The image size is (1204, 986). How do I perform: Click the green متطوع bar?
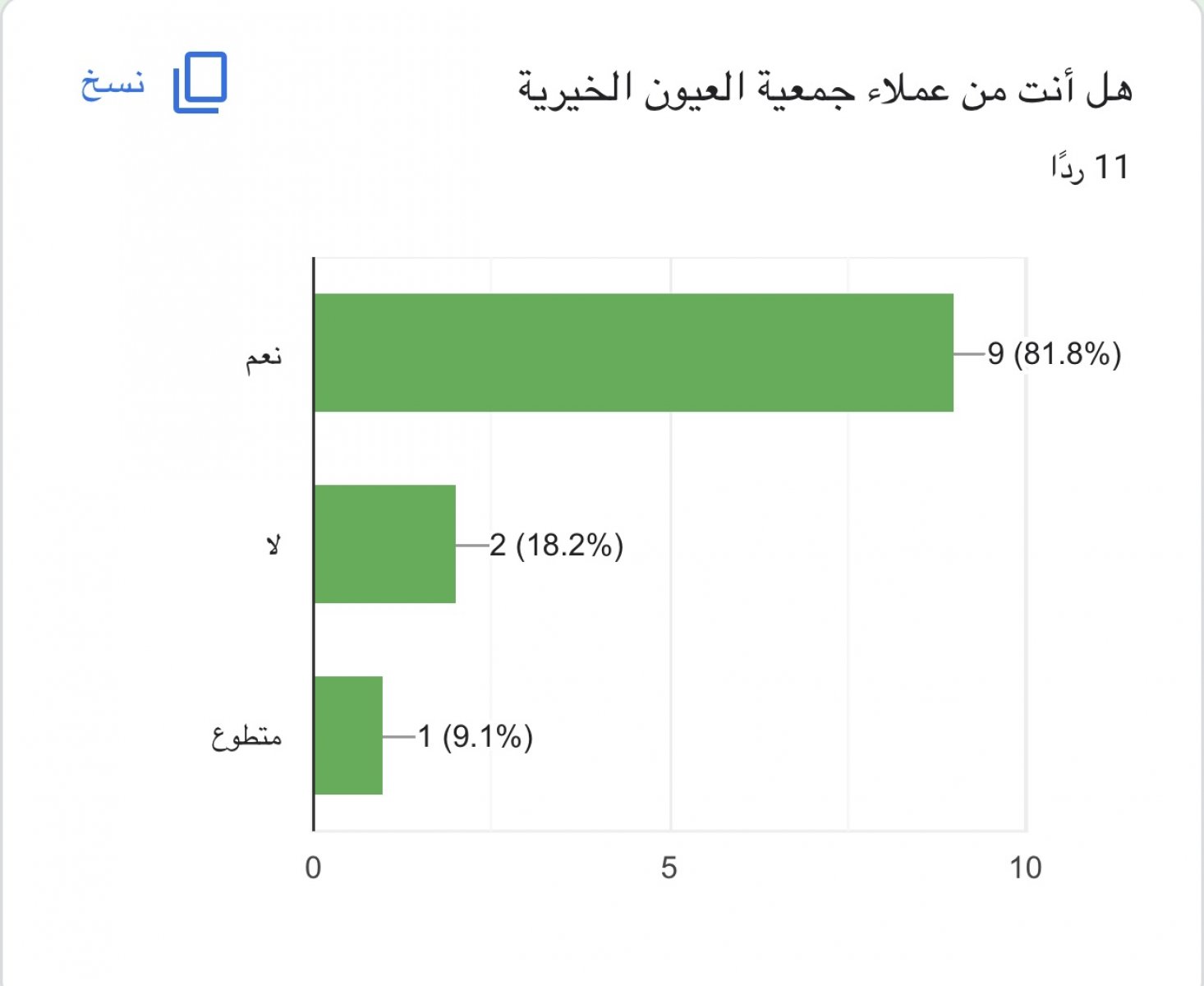(x=348, y=735)
